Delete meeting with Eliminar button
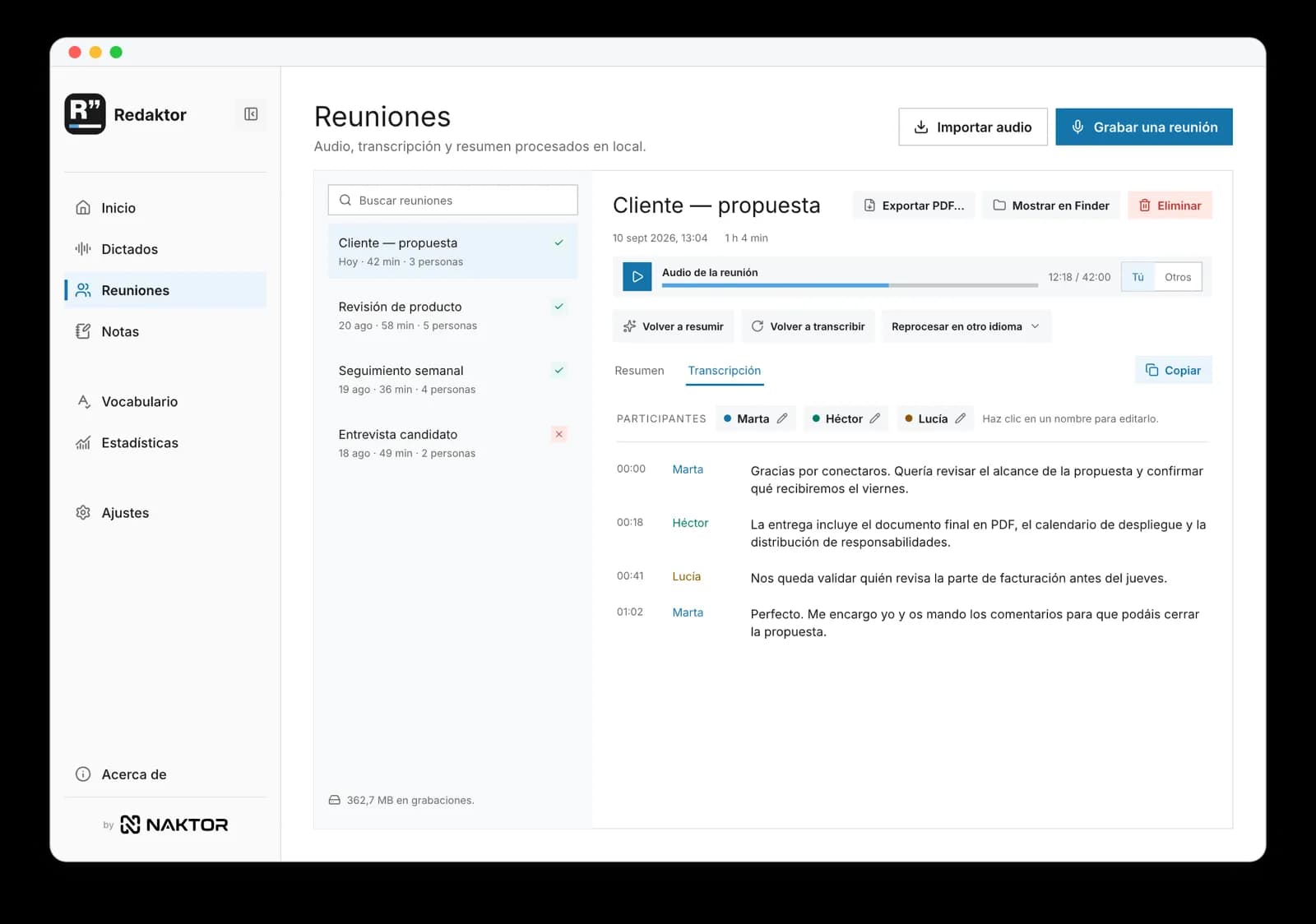The height and width of the screenshot is (924, 1316). coord(1170,206)
